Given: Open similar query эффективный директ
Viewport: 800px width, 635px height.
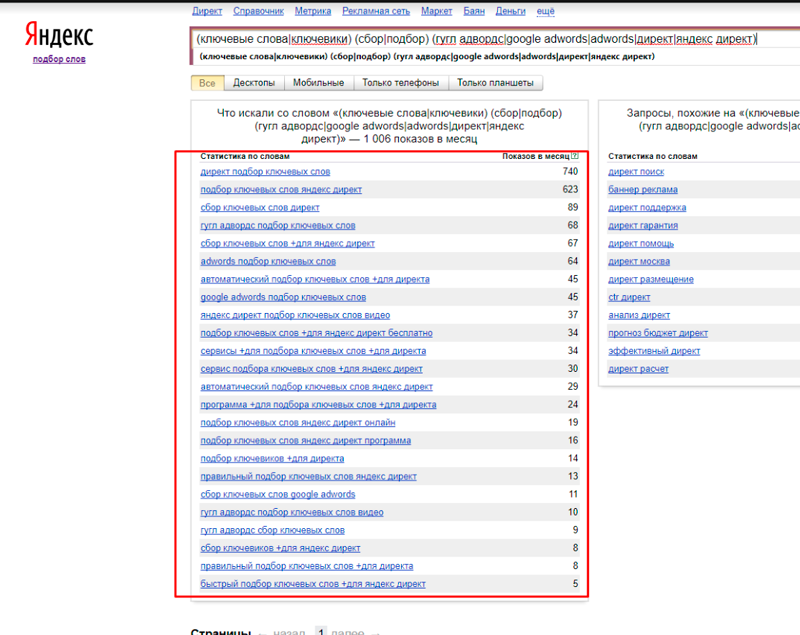Looking at the screenshot, I should 654,351.
